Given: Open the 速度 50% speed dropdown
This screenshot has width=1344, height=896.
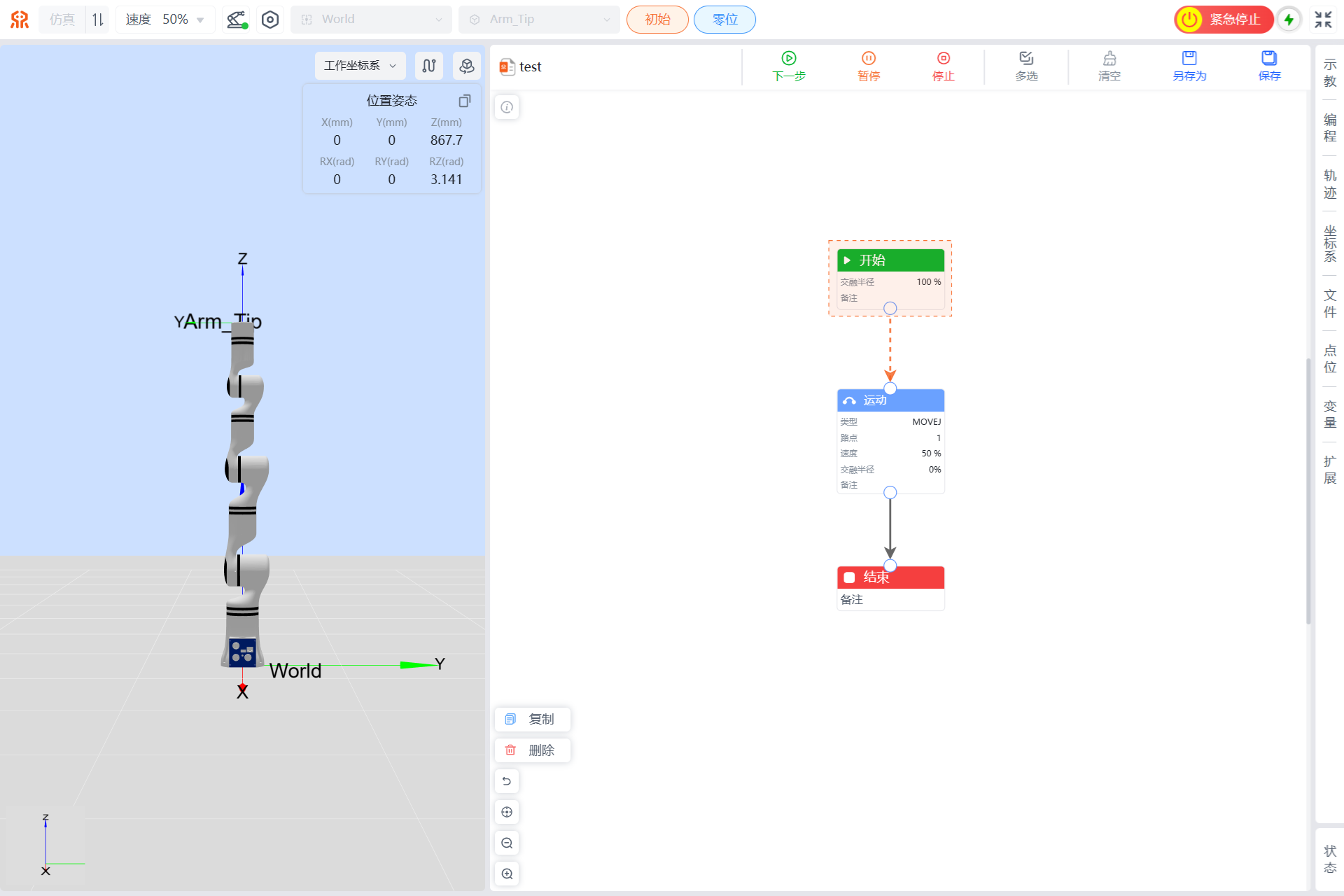Looking at the screenshot, I should tap(165, 20).
